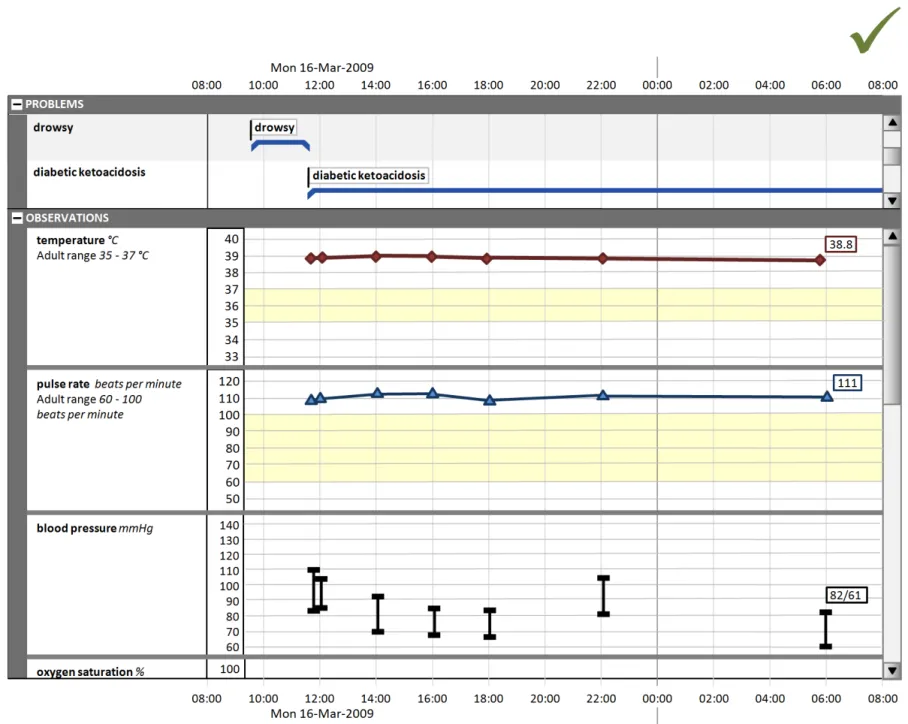Image resolution: width=908 pixels, height=724 pixels.
Task: Select blood pressure bar at 16:00
Action: [434, 621]
